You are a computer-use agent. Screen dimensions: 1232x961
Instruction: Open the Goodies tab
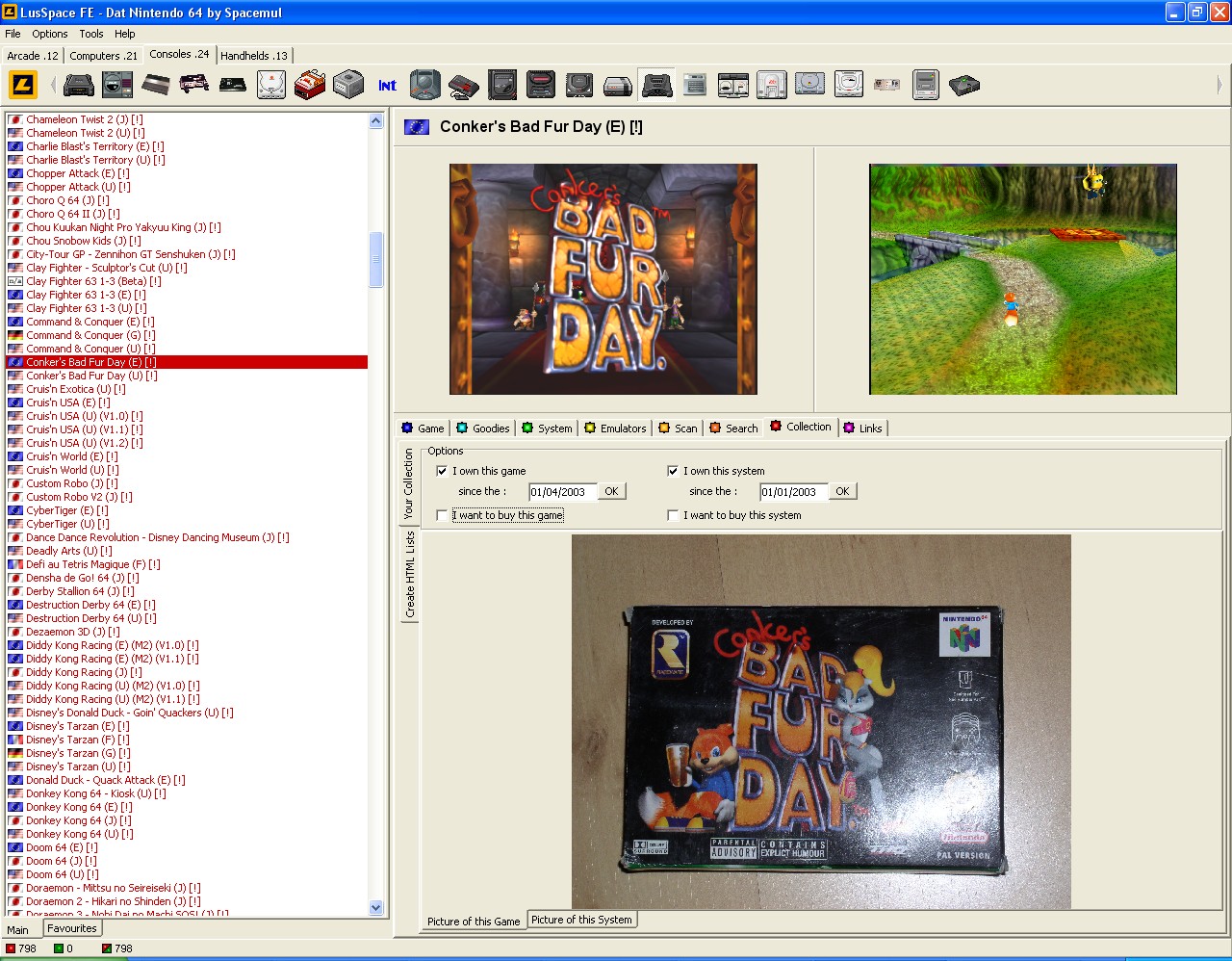click(483, 429)
